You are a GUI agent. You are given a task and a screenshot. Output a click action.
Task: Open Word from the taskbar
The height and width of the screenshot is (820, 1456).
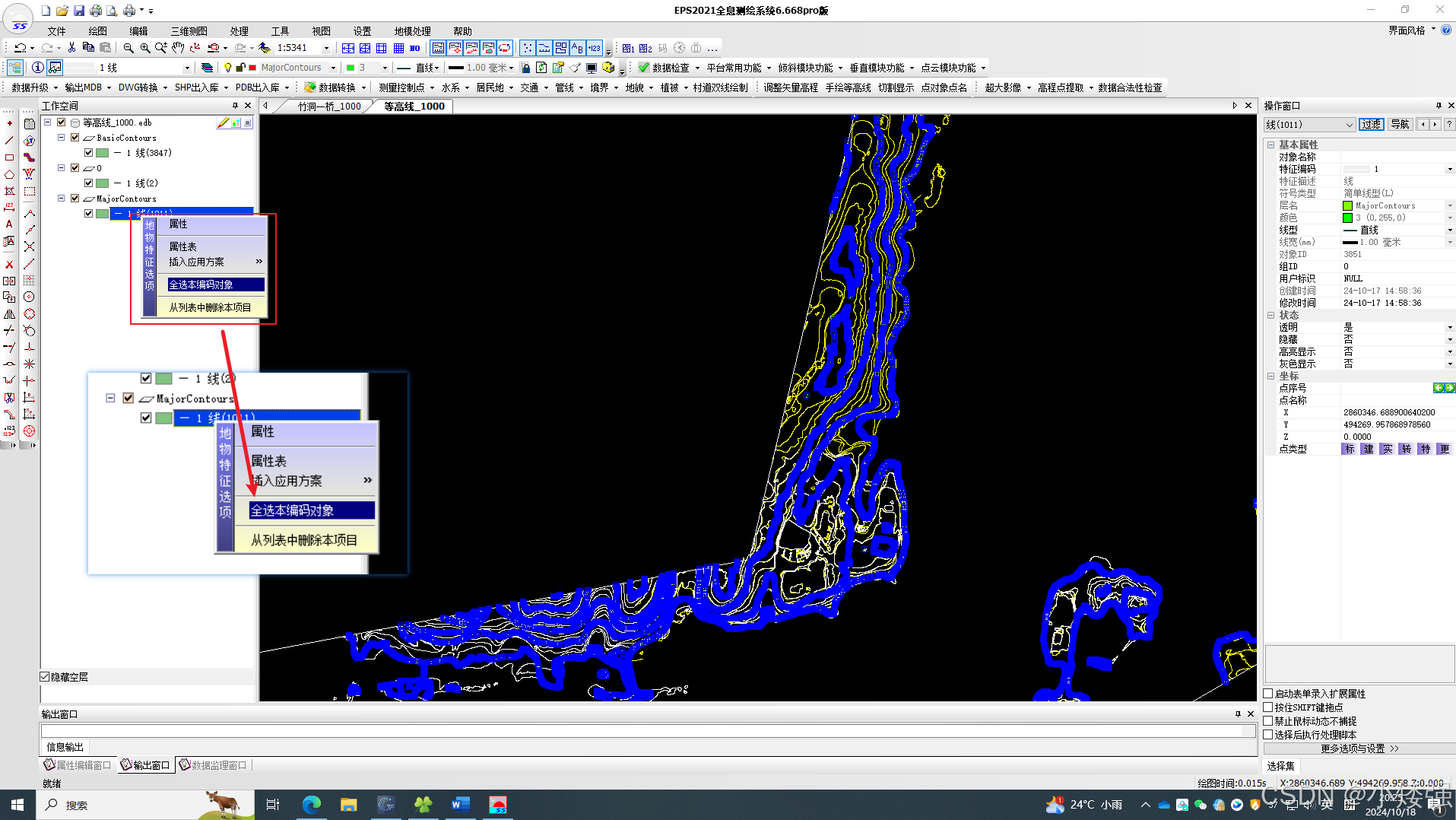(x=460, y=805)
